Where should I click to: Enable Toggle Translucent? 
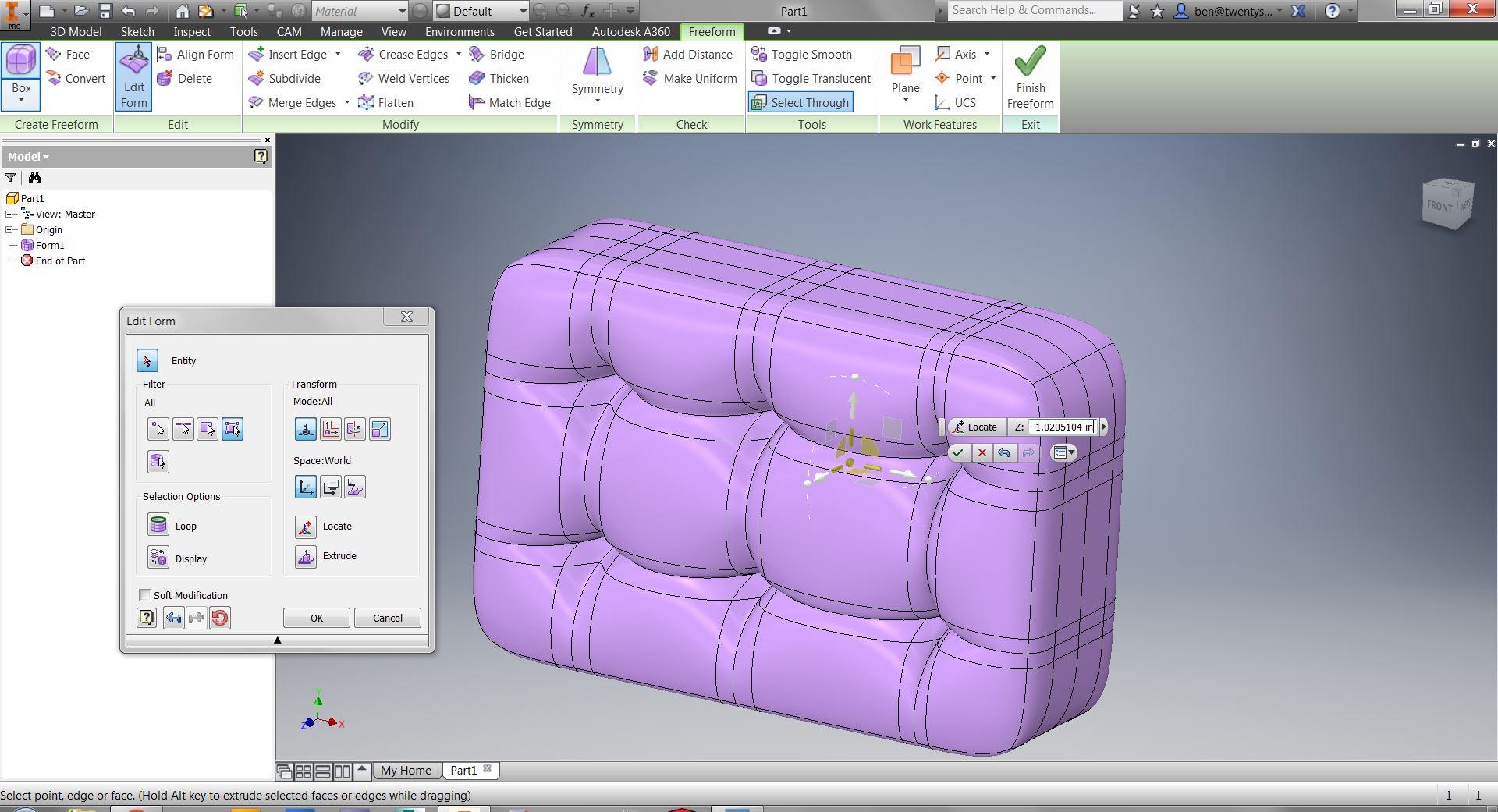[811, 79]
